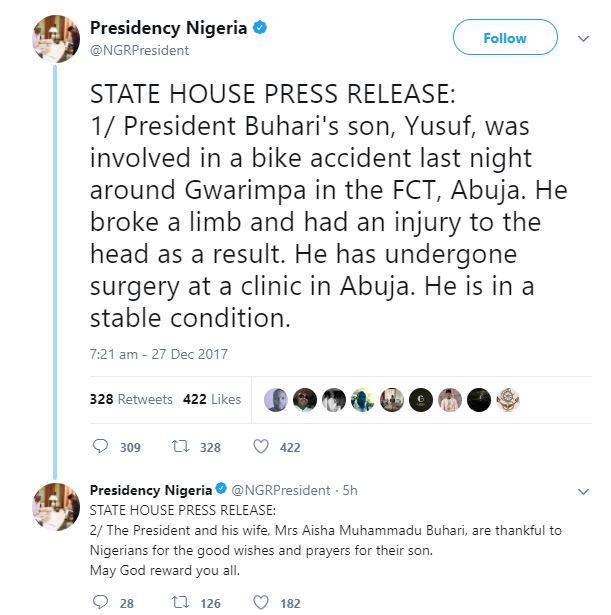Retweet the second tweet with 126 retweets

[180, 602]
